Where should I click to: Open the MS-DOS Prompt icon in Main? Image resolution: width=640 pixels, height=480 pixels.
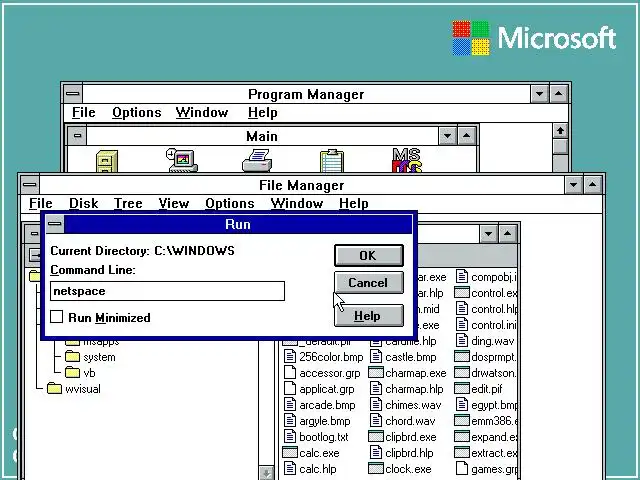(x=407, y=160)
